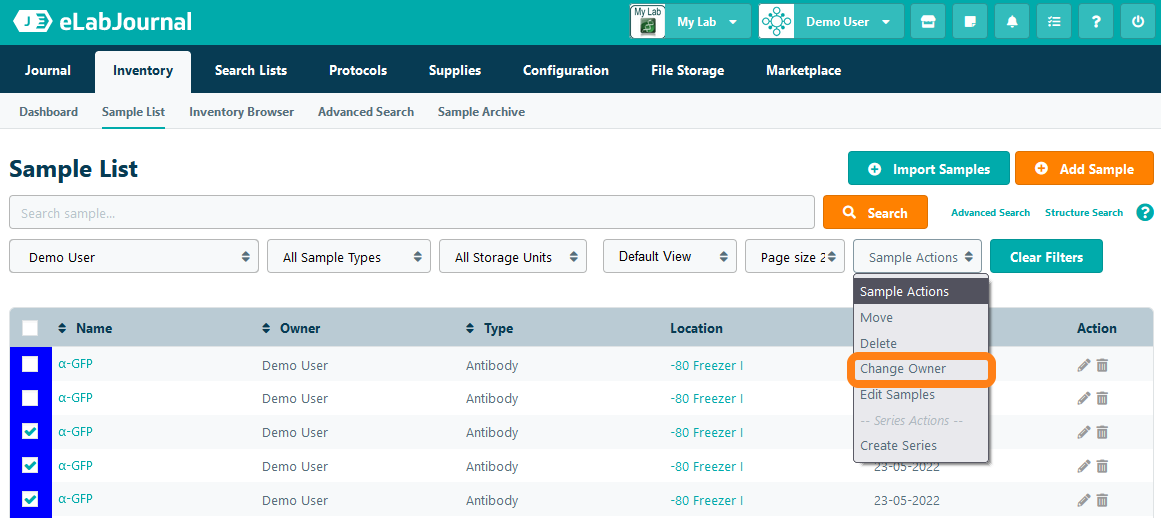Screen dimensions: 1161x518
Task: Open the Advanced Search link beside Search button
Action: 990,213
